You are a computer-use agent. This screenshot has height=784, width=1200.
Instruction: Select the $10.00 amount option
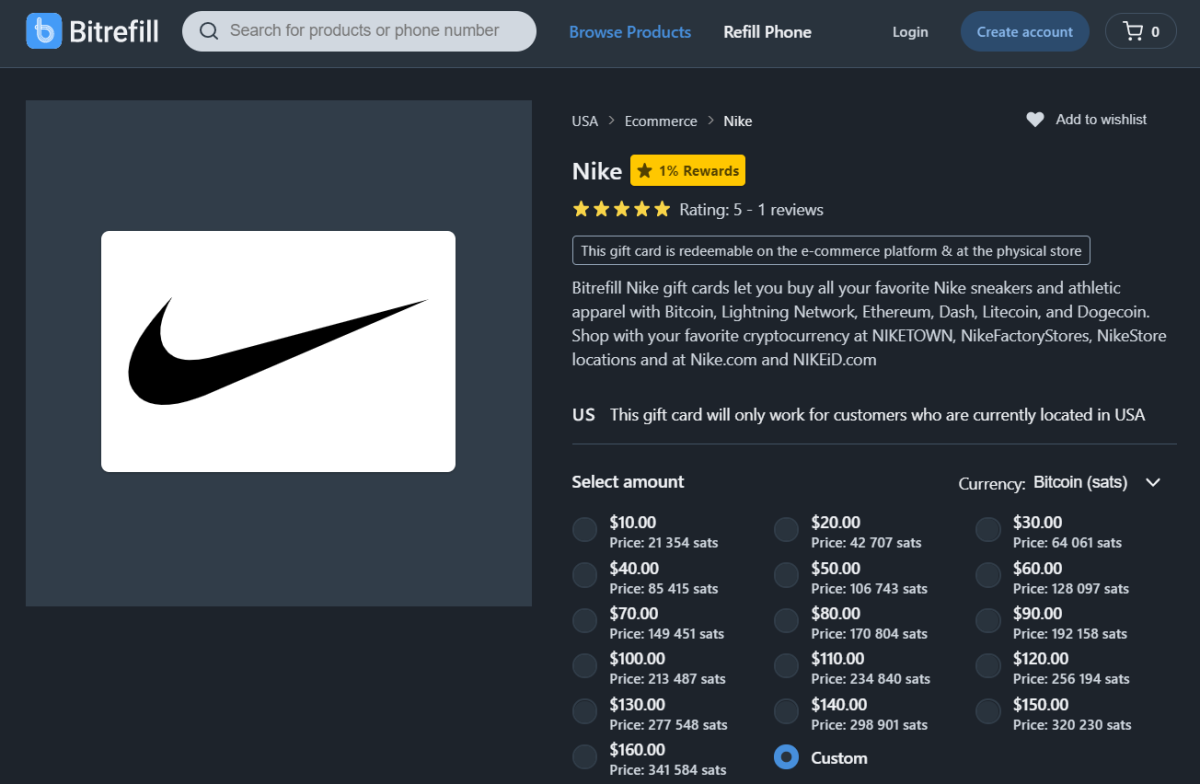(584, 529)
